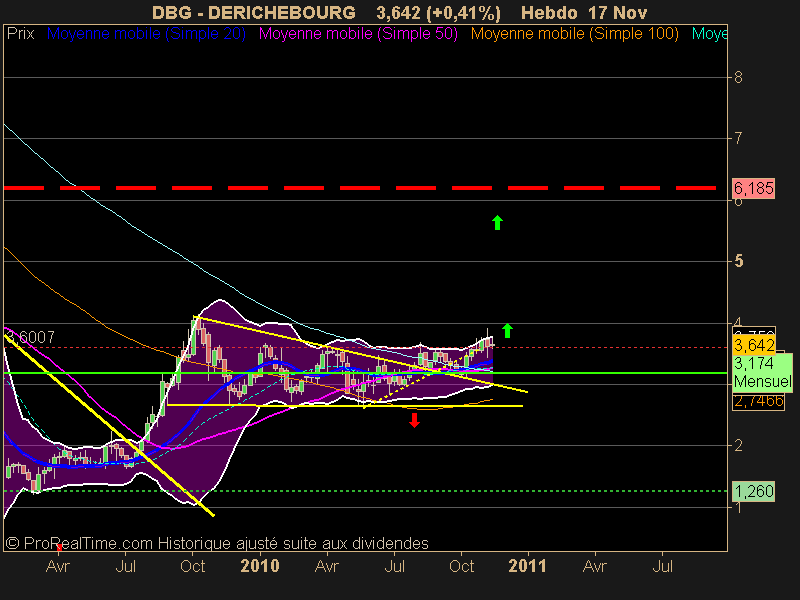Select the "Moyenne mobile (Simple 50)" legend entry

click(358, 34)
